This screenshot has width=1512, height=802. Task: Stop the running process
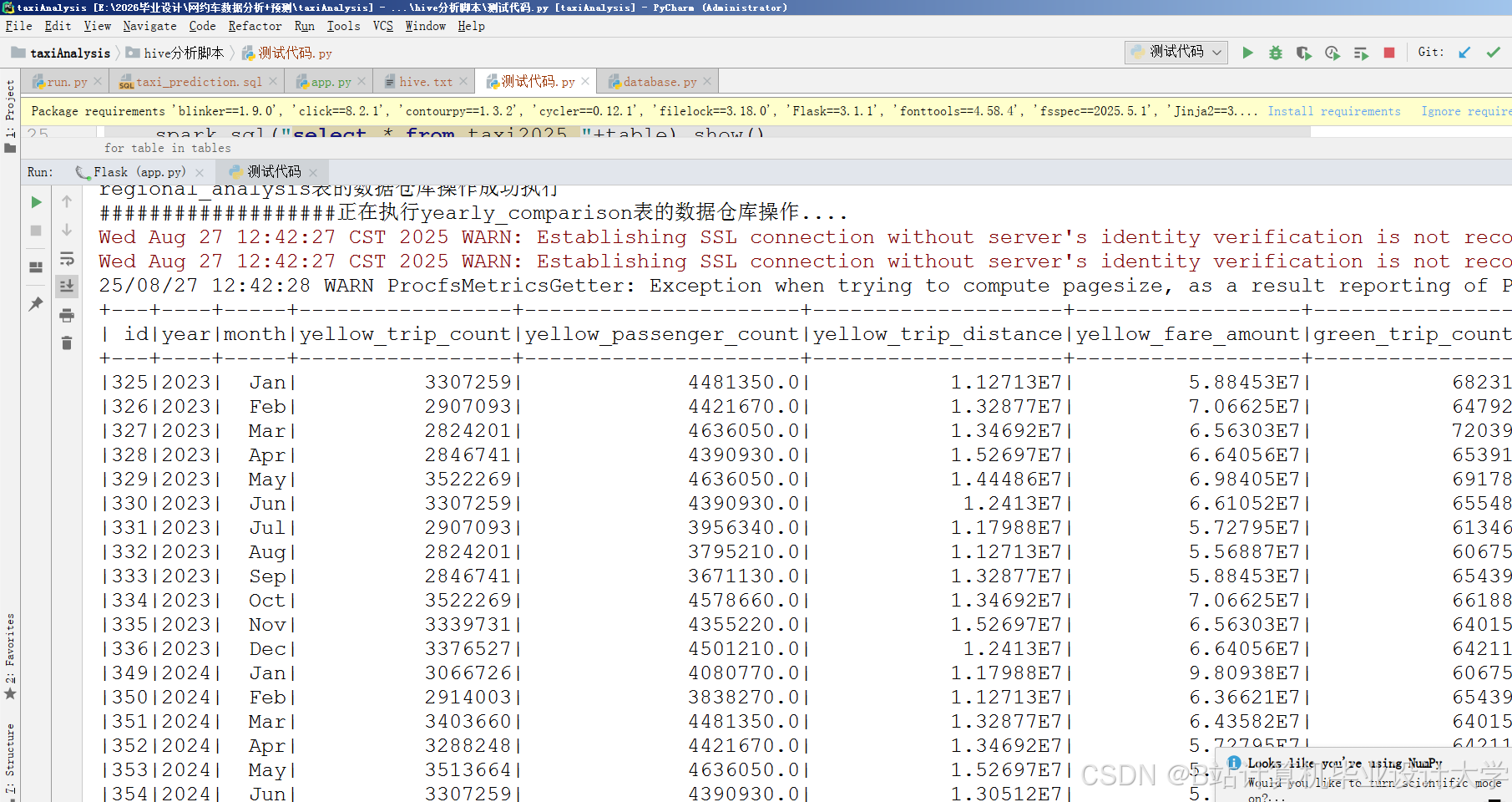[1389, 52]
